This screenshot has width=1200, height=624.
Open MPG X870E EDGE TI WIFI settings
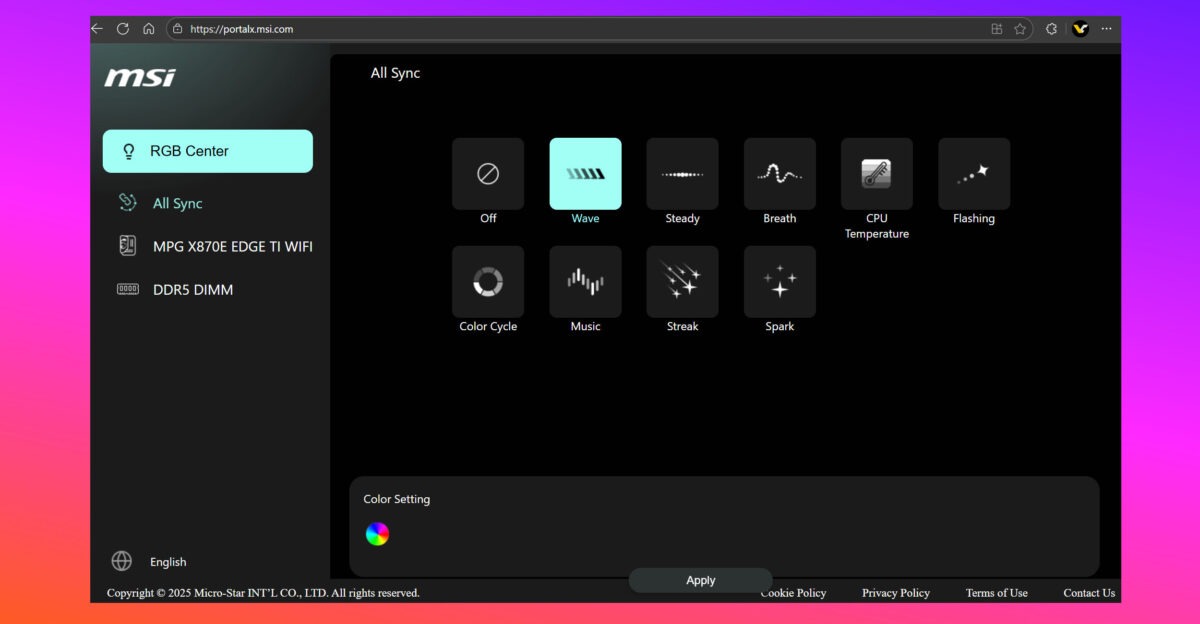coord(232,246)
